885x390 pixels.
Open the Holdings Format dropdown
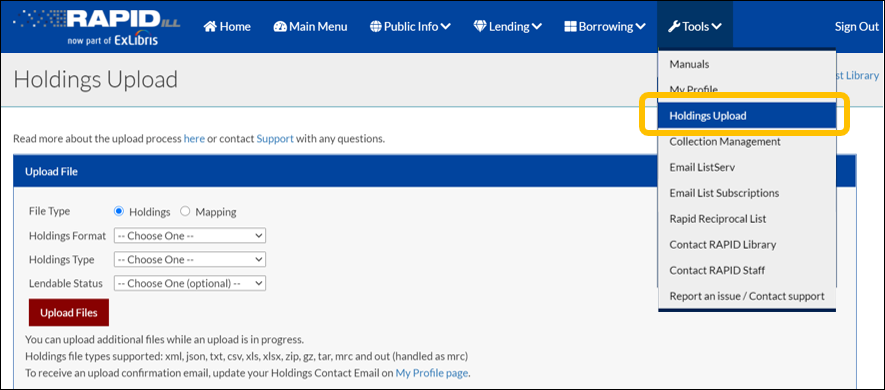190,235
